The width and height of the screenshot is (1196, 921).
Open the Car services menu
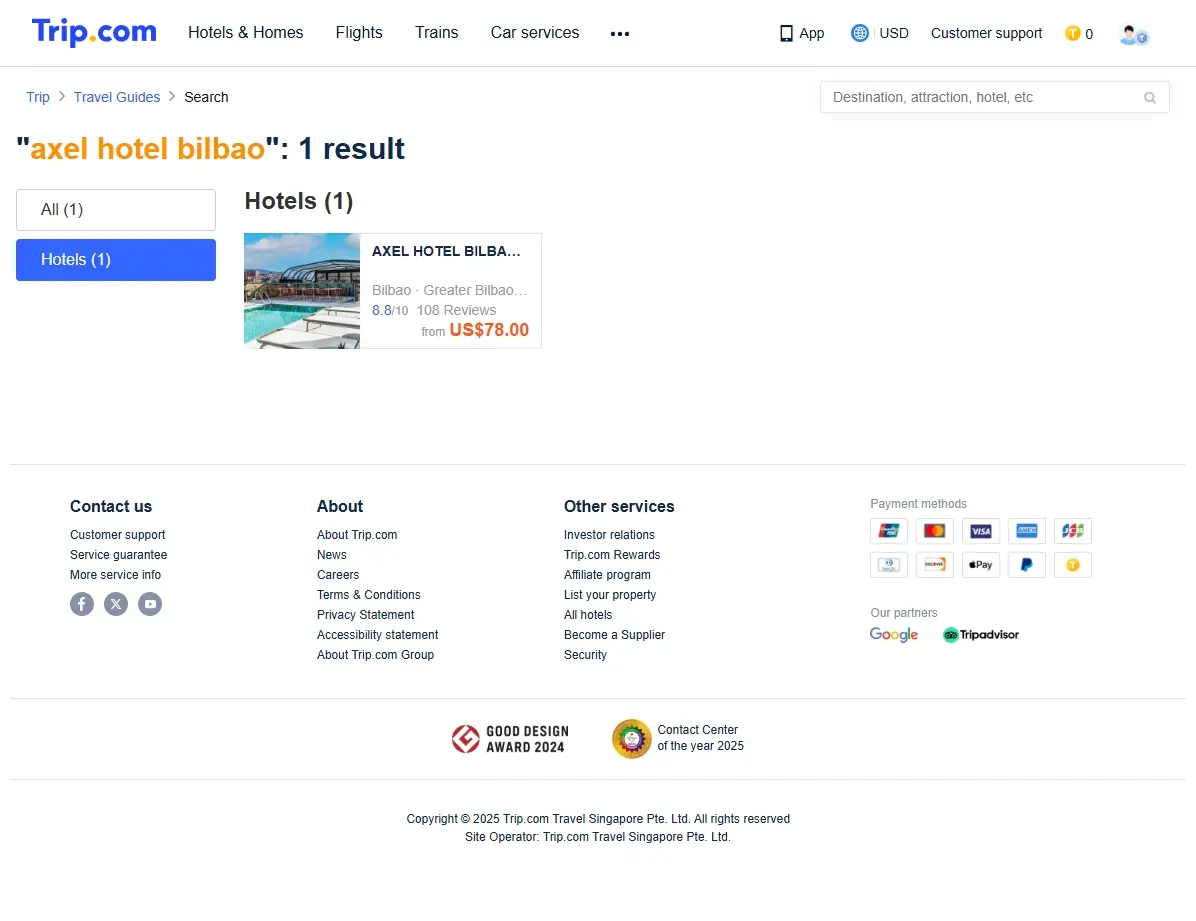(535, 33)
